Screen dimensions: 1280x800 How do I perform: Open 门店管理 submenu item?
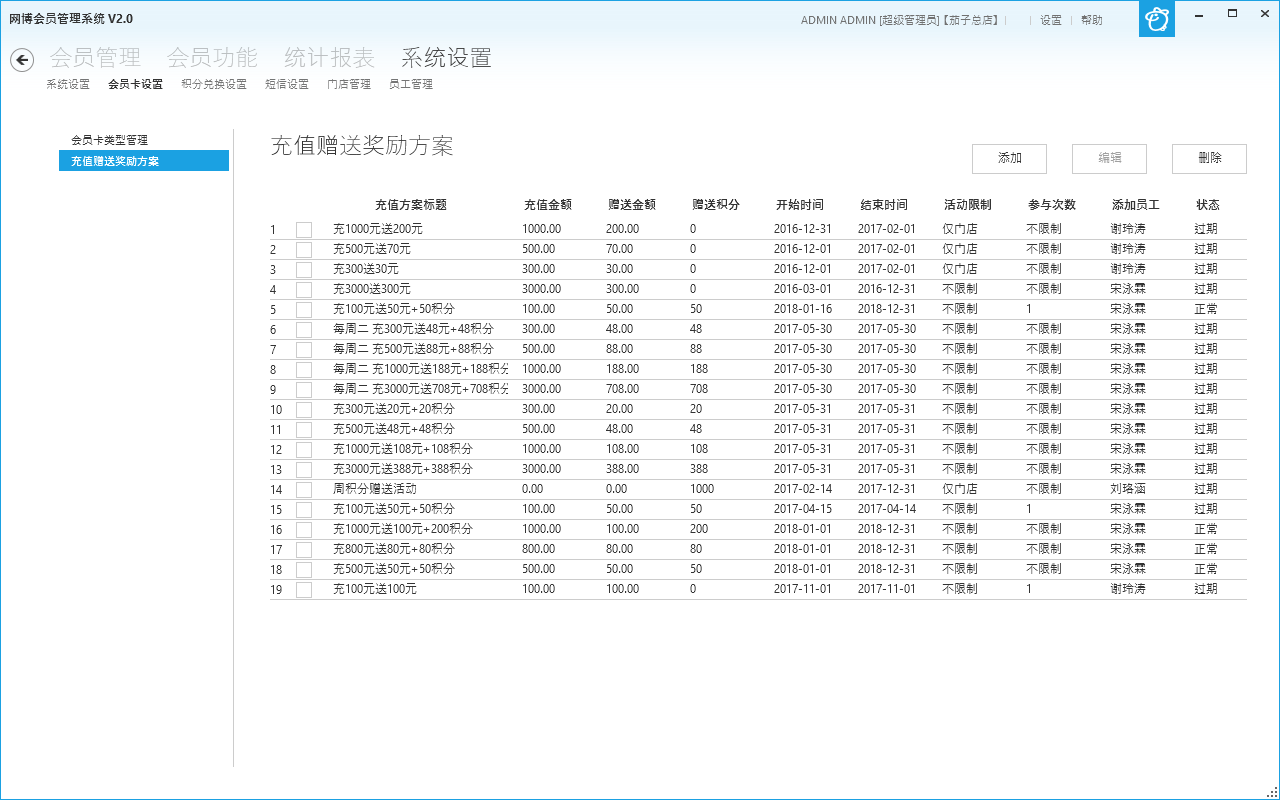click(349, 85)
